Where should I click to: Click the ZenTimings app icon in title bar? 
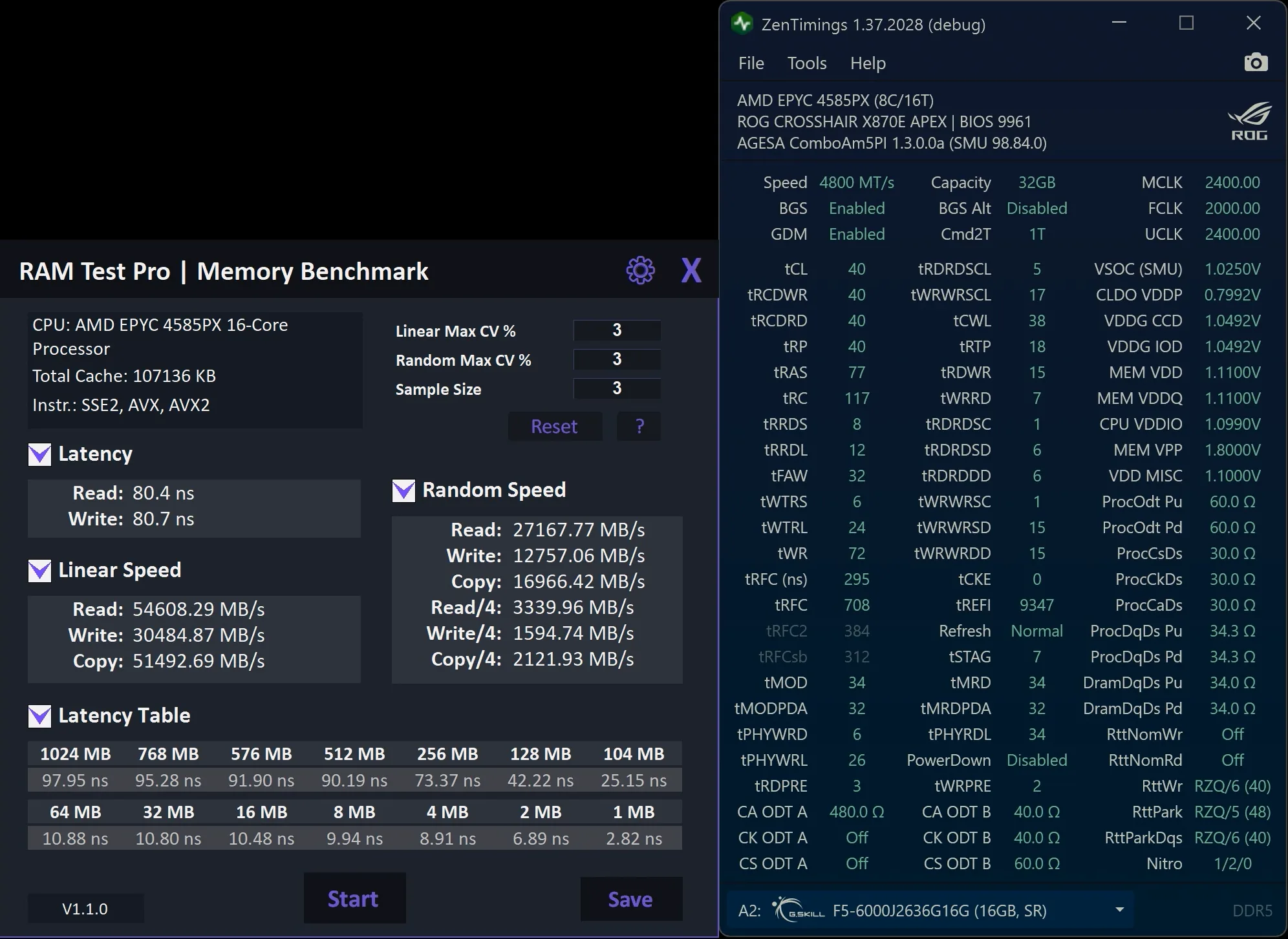pyautogui.click(x=742, y=24)
